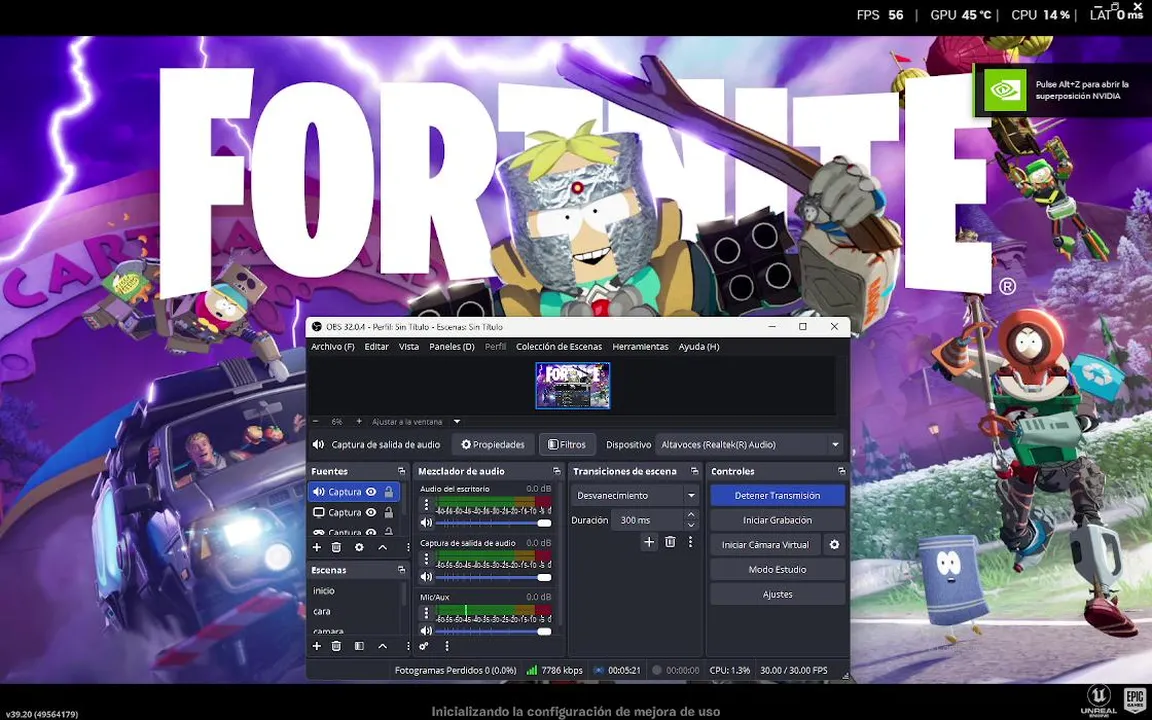Add a scene transition with plus icon

pyautogui.click(x=649, y=542)
